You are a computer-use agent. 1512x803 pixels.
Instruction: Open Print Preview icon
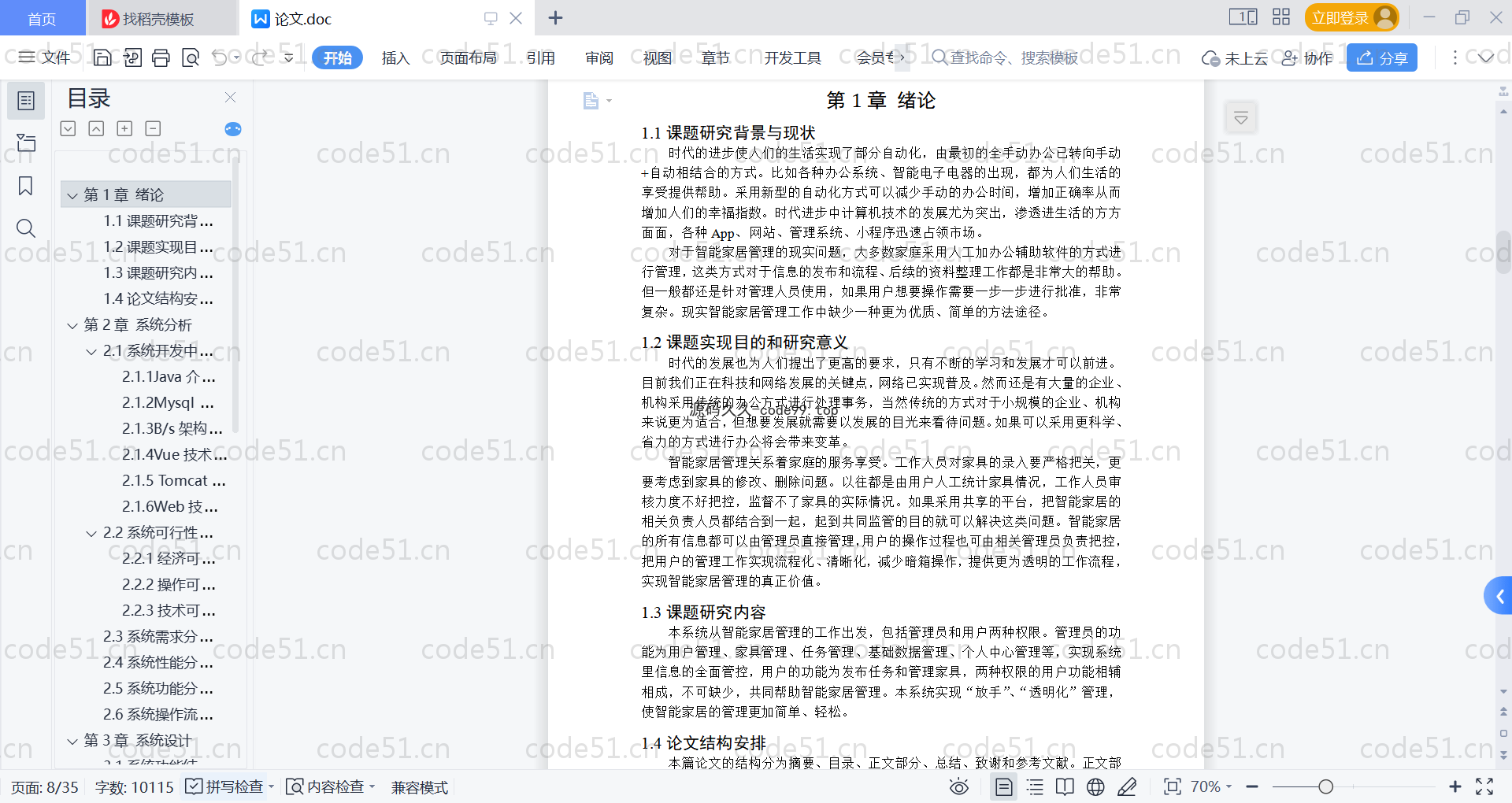191,57
